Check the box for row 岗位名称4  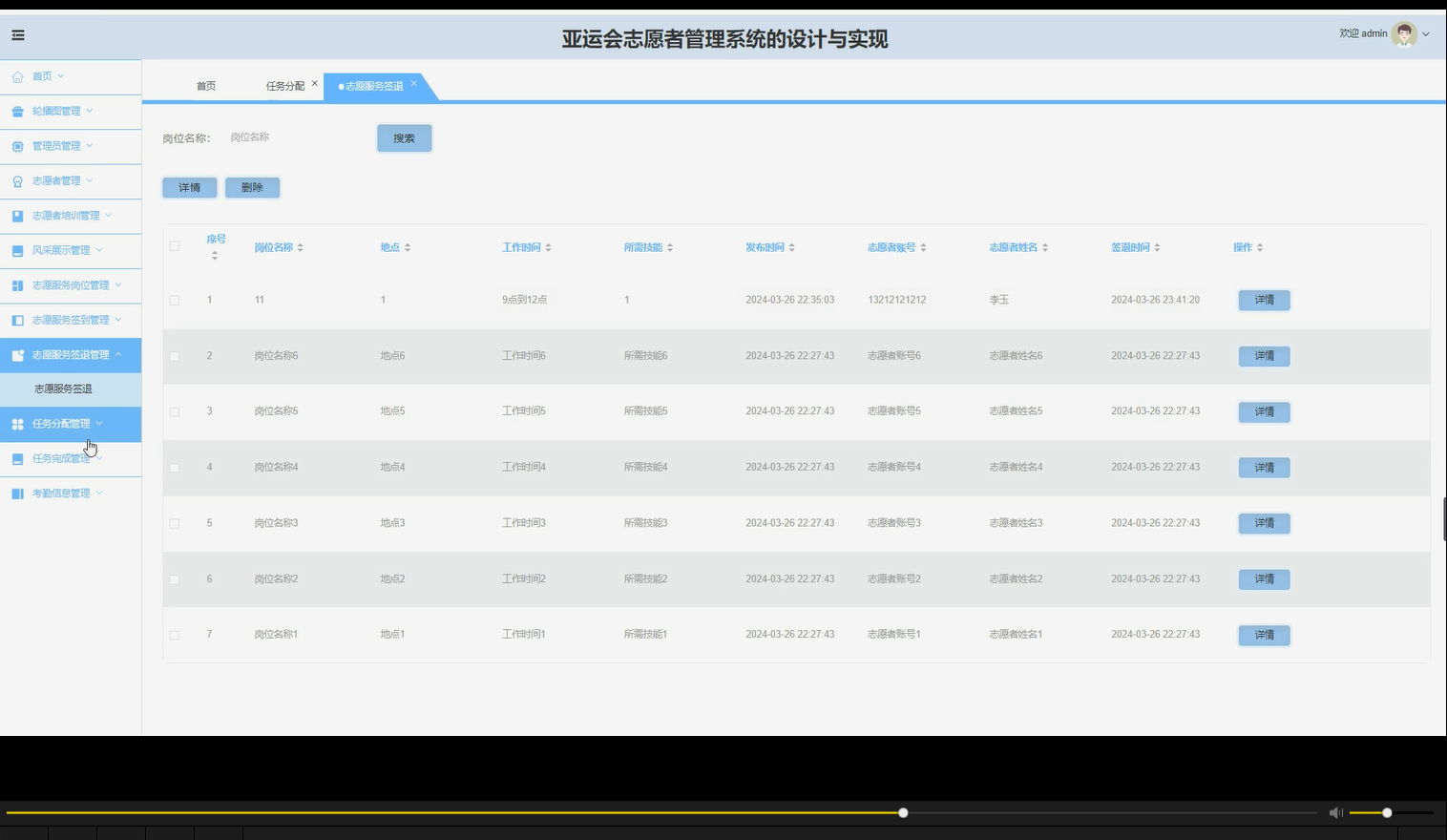[x=175, y=468]
